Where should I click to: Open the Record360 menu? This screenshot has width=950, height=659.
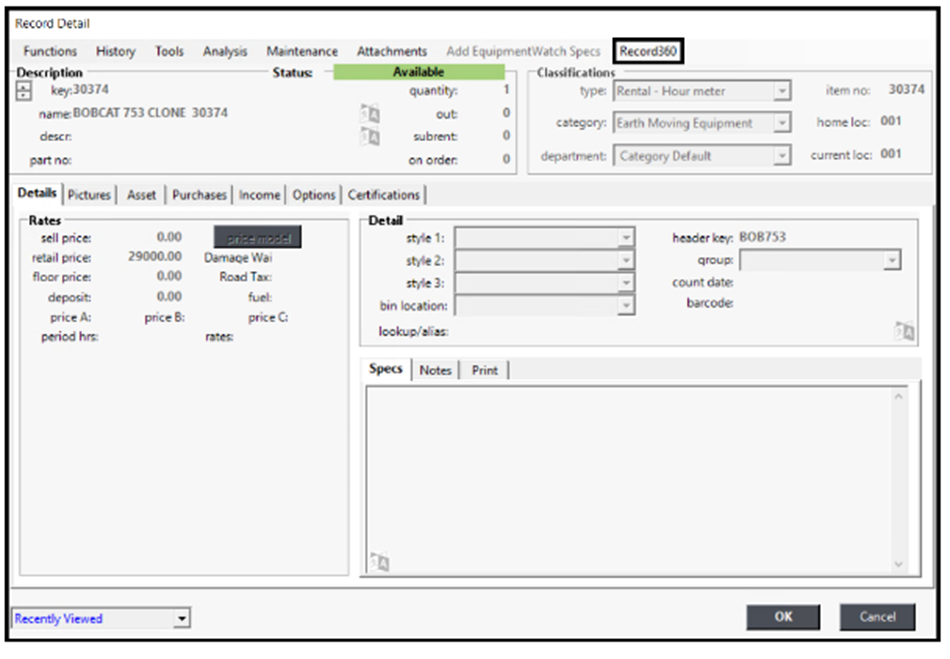(648, 51)
